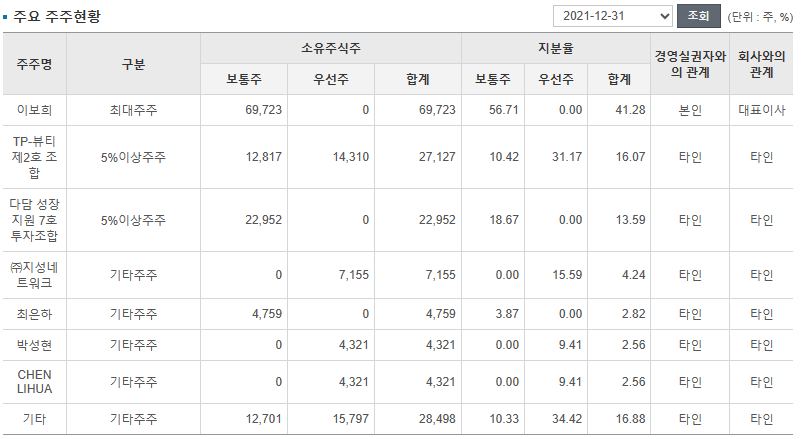Select shareholder name CHEN LIHUA
Screen dimensions: 801x439
(x=34, y=382)
